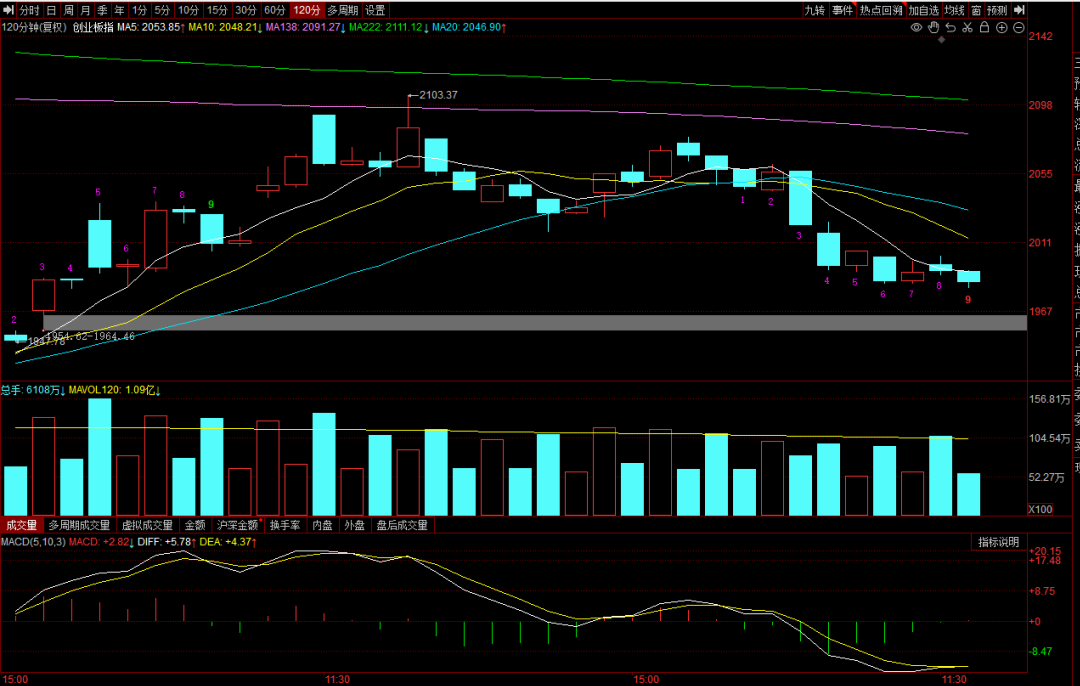Click the MACD(5,10,3) parameter label
The image size is (1080, 686).
click(33, 542)
